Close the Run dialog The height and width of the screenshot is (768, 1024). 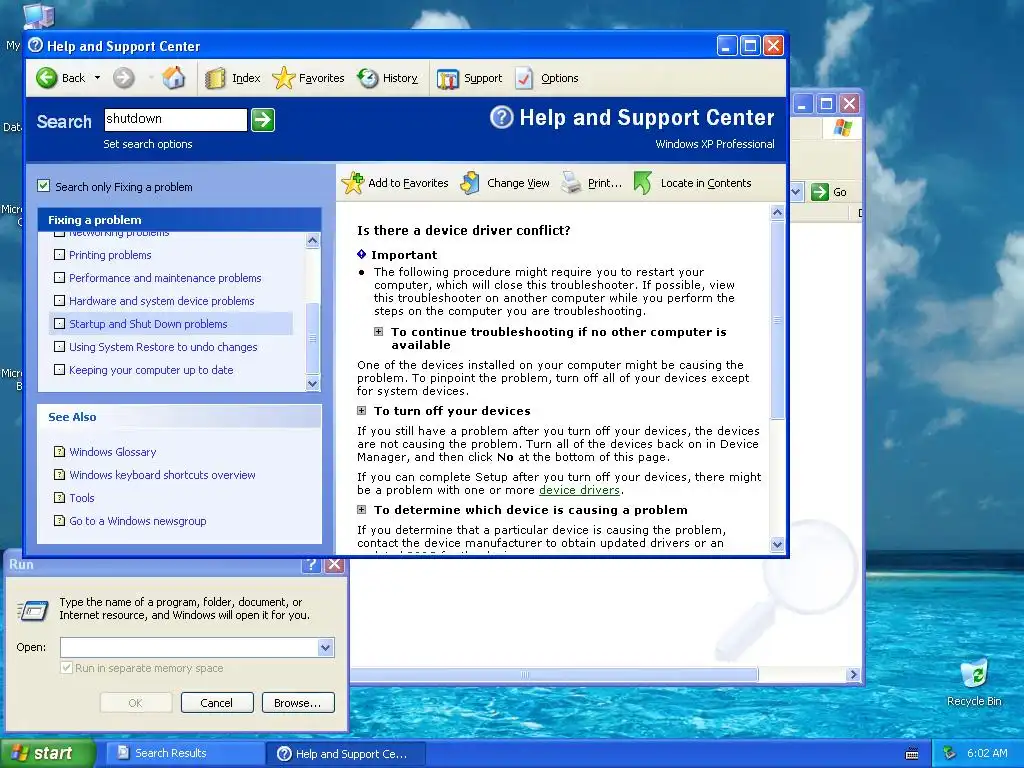pyautogui.click(x=334, y=564)
